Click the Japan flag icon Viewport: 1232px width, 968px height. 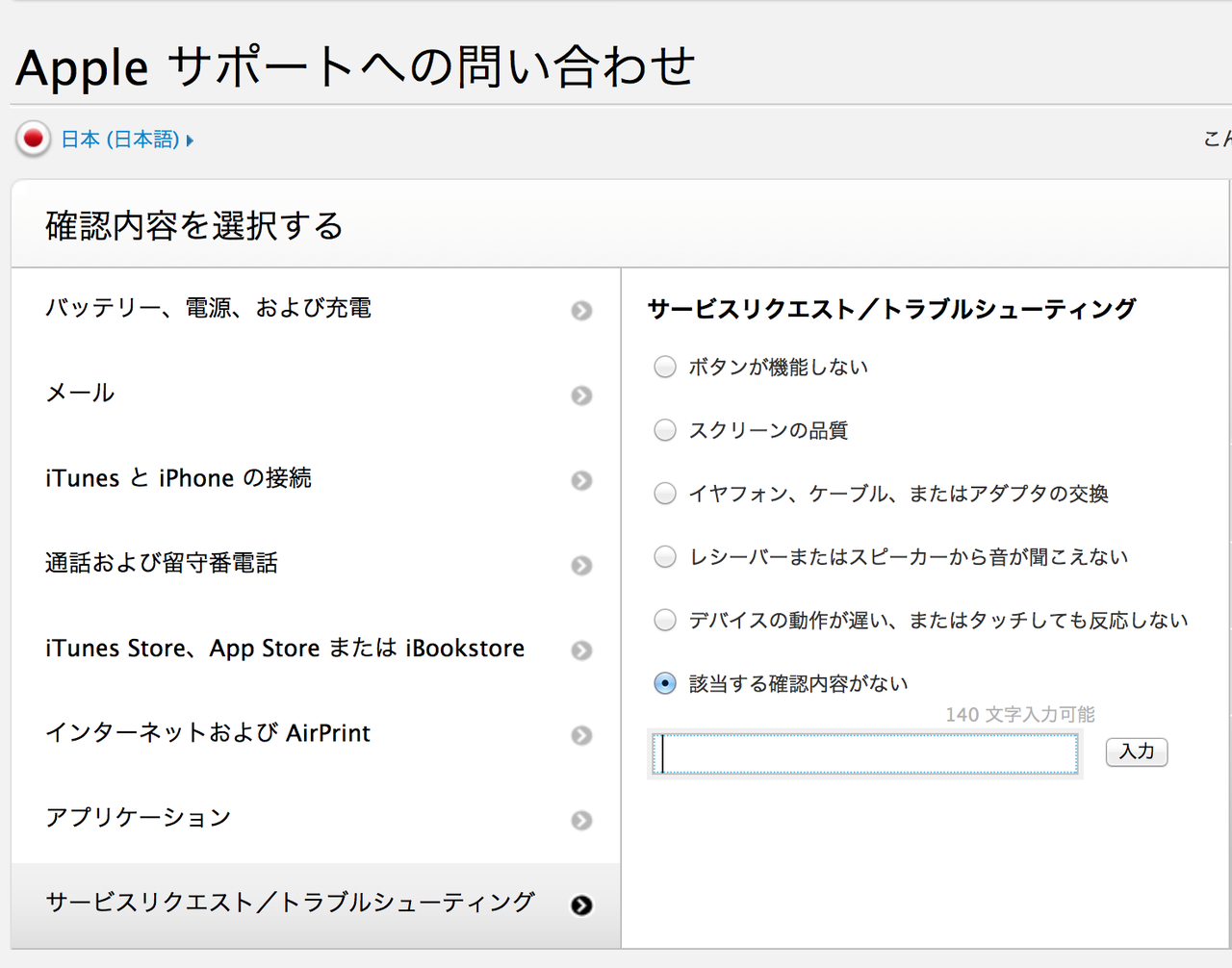[x=34, y=140]
